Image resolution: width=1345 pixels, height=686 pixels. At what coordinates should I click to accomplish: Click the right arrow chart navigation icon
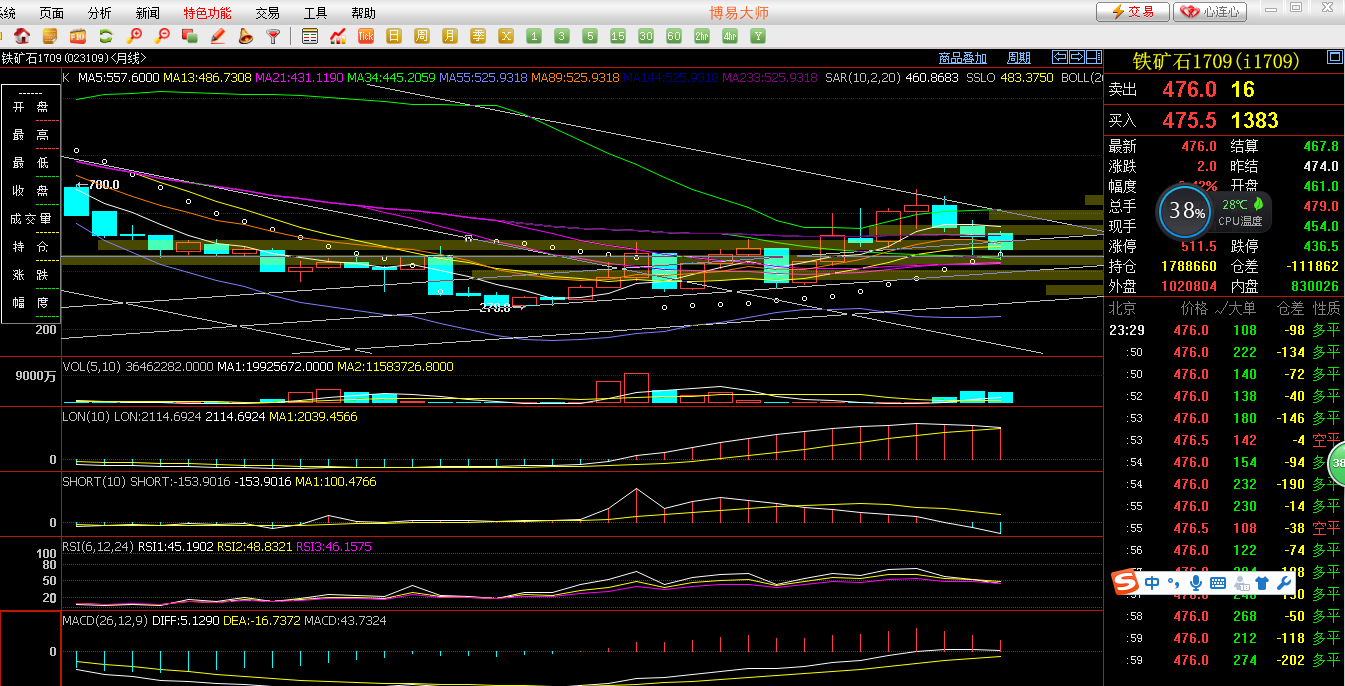[x=1077, y=57]
